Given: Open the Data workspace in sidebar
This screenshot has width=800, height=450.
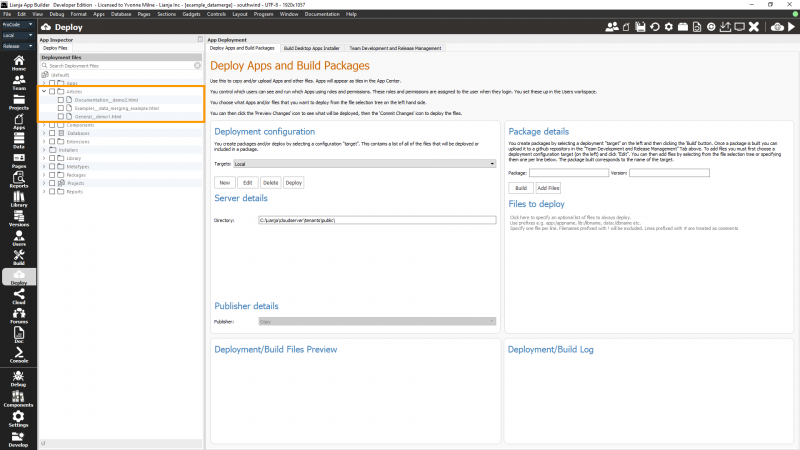Looking at the screenshot, I should tap(19, 141).
